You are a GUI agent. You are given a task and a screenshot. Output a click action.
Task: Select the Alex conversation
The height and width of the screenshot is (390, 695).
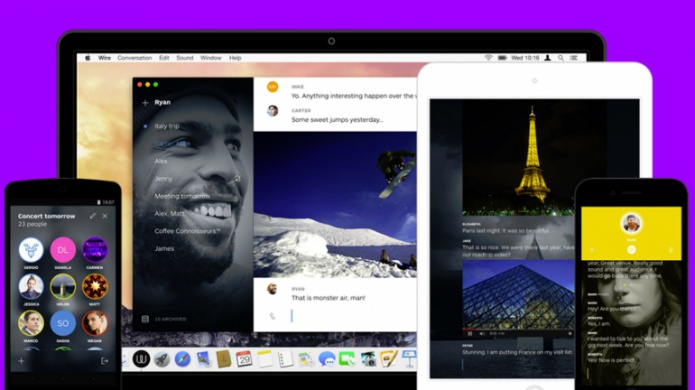pyautogui.click(x=161, y=161)
